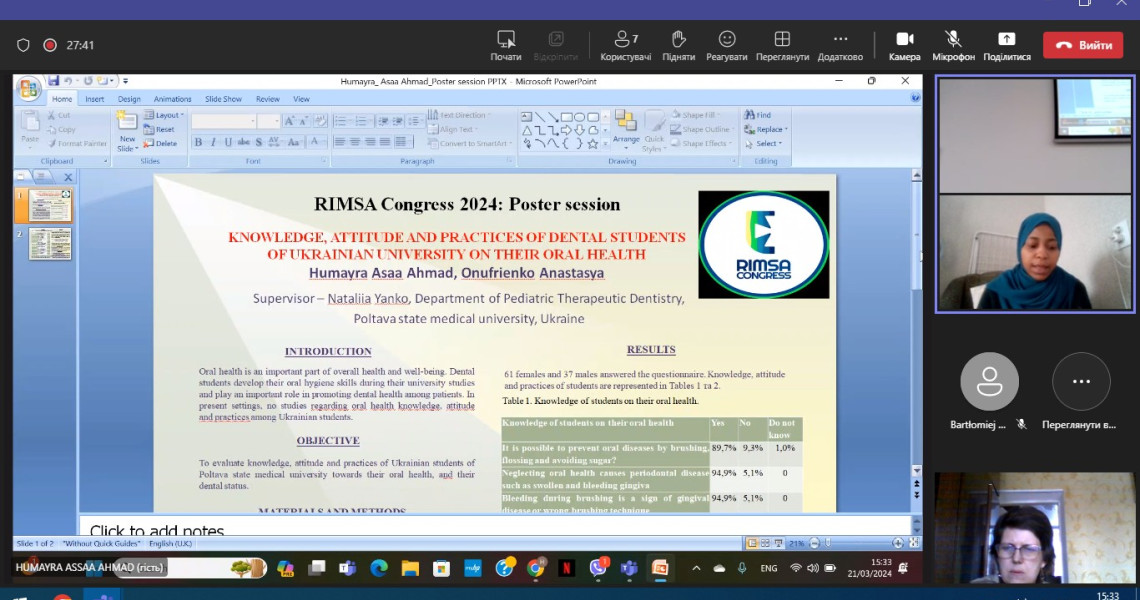This screenshot has height=600, width=1140.
Task: Open the Переглянути view options
Action: pos(782,45)
